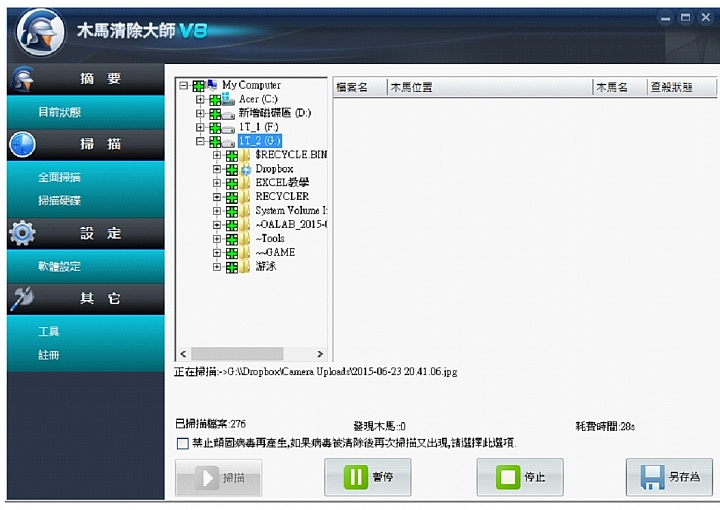
Task: Open 註冊 in the sidebar
Action: pyautogui.click(x=49, y=355)
